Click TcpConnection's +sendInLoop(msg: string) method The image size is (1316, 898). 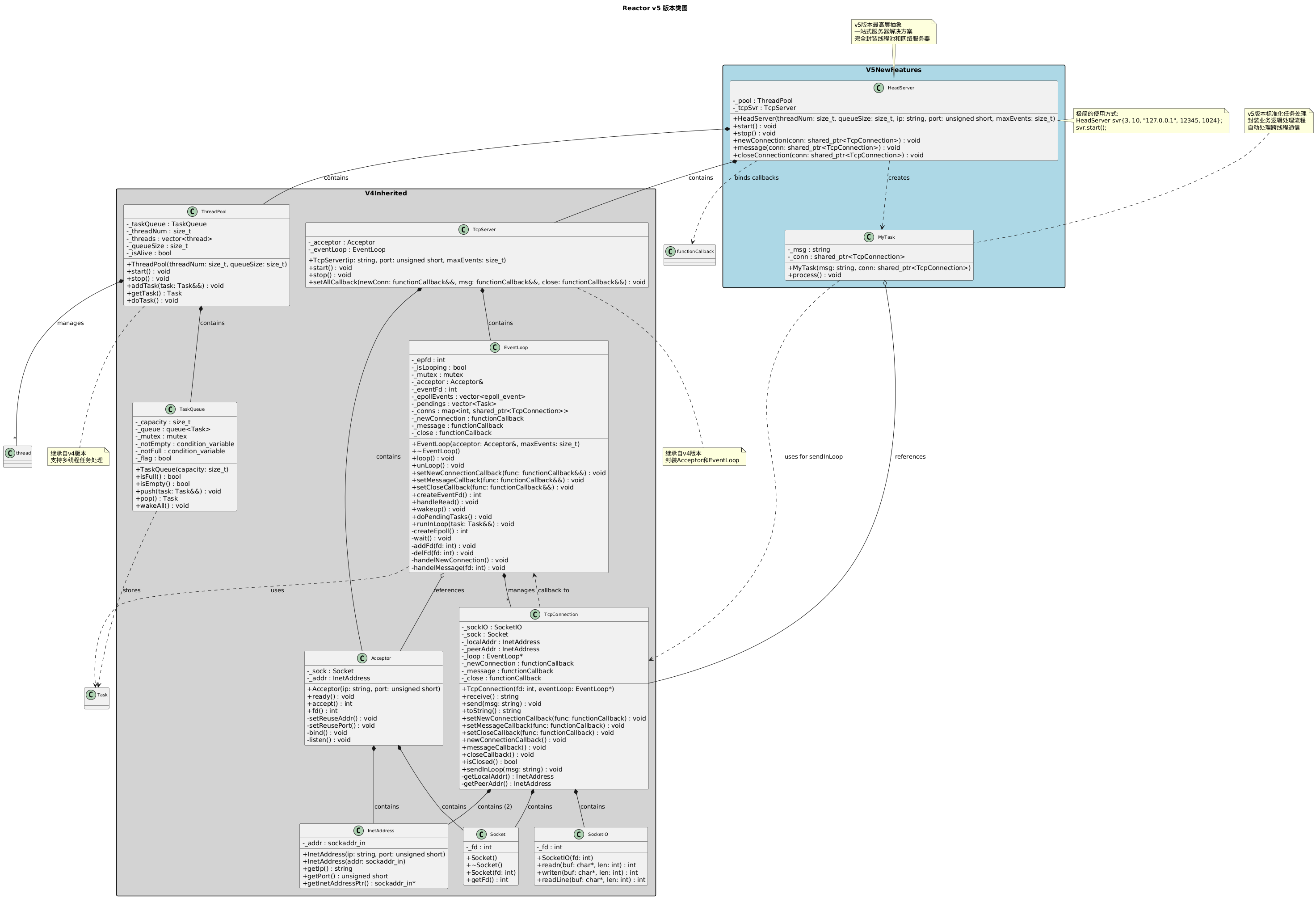pos(512,769)
